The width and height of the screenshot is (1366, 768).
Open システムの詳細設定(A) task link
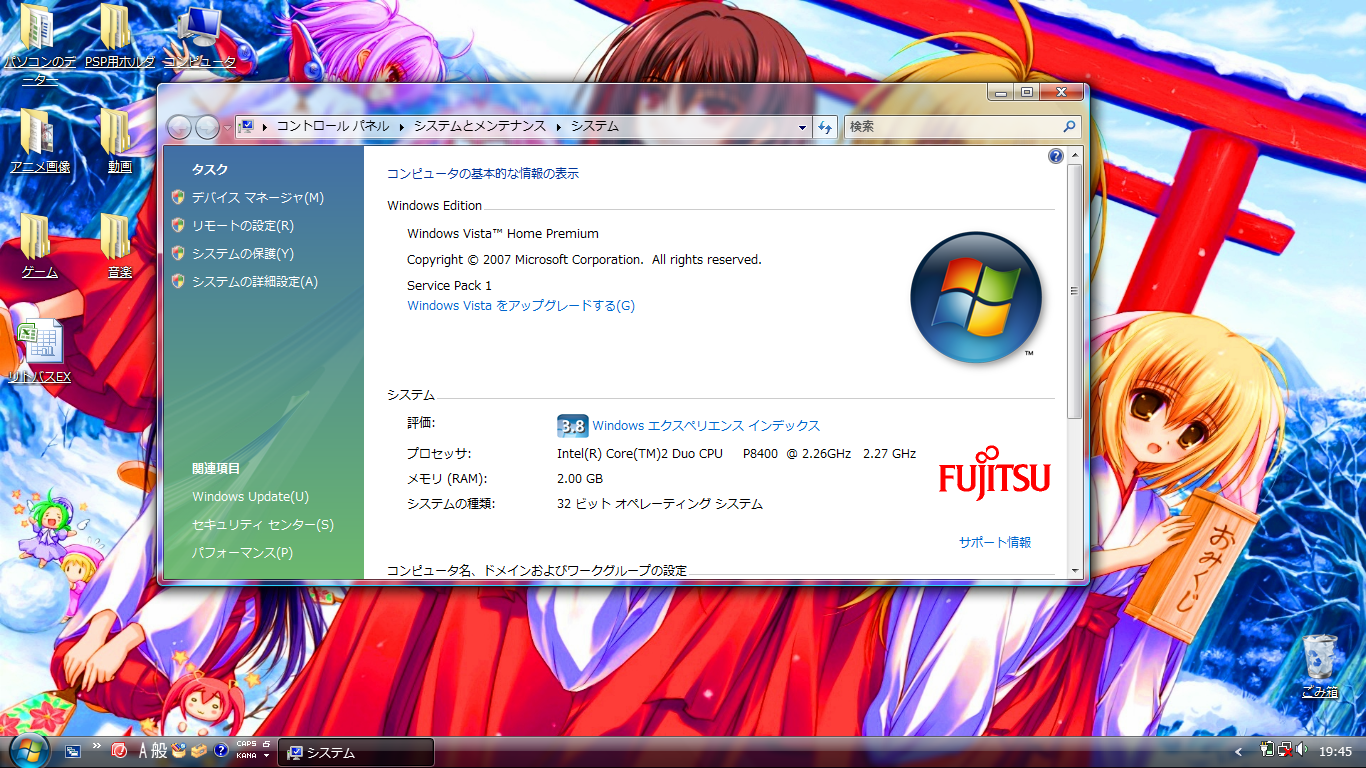point(255,282)
